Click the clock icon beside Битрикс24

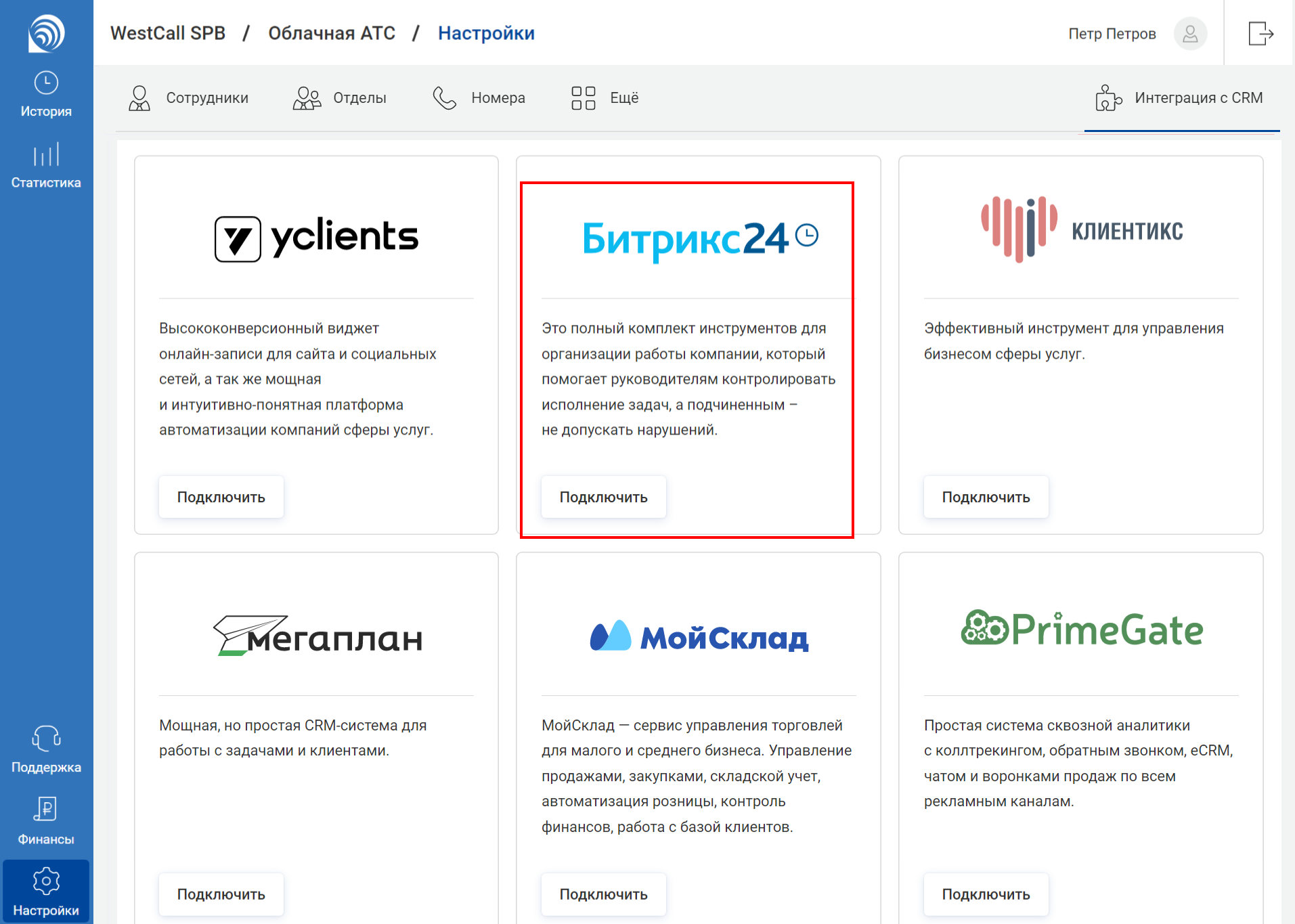pyautogui.click(x=807, y=235)
